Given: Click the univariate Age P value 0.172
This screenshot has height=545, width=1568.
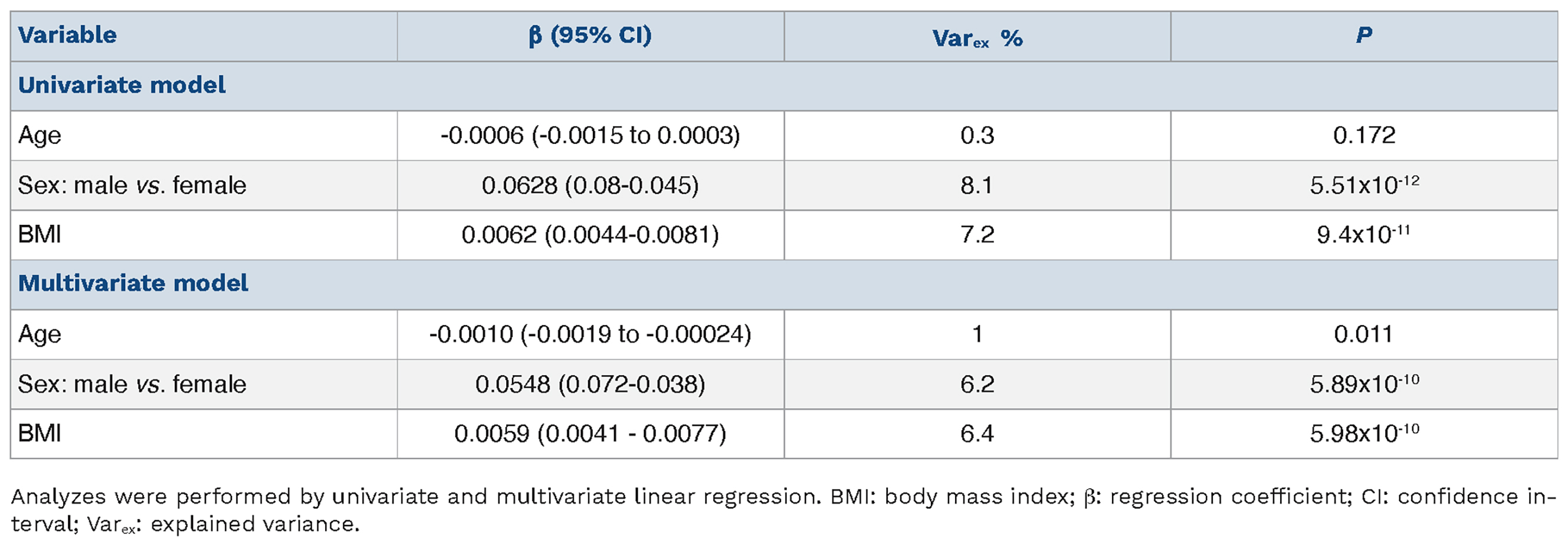Looking at the screenshot, I should click(x=1363, y=135).
